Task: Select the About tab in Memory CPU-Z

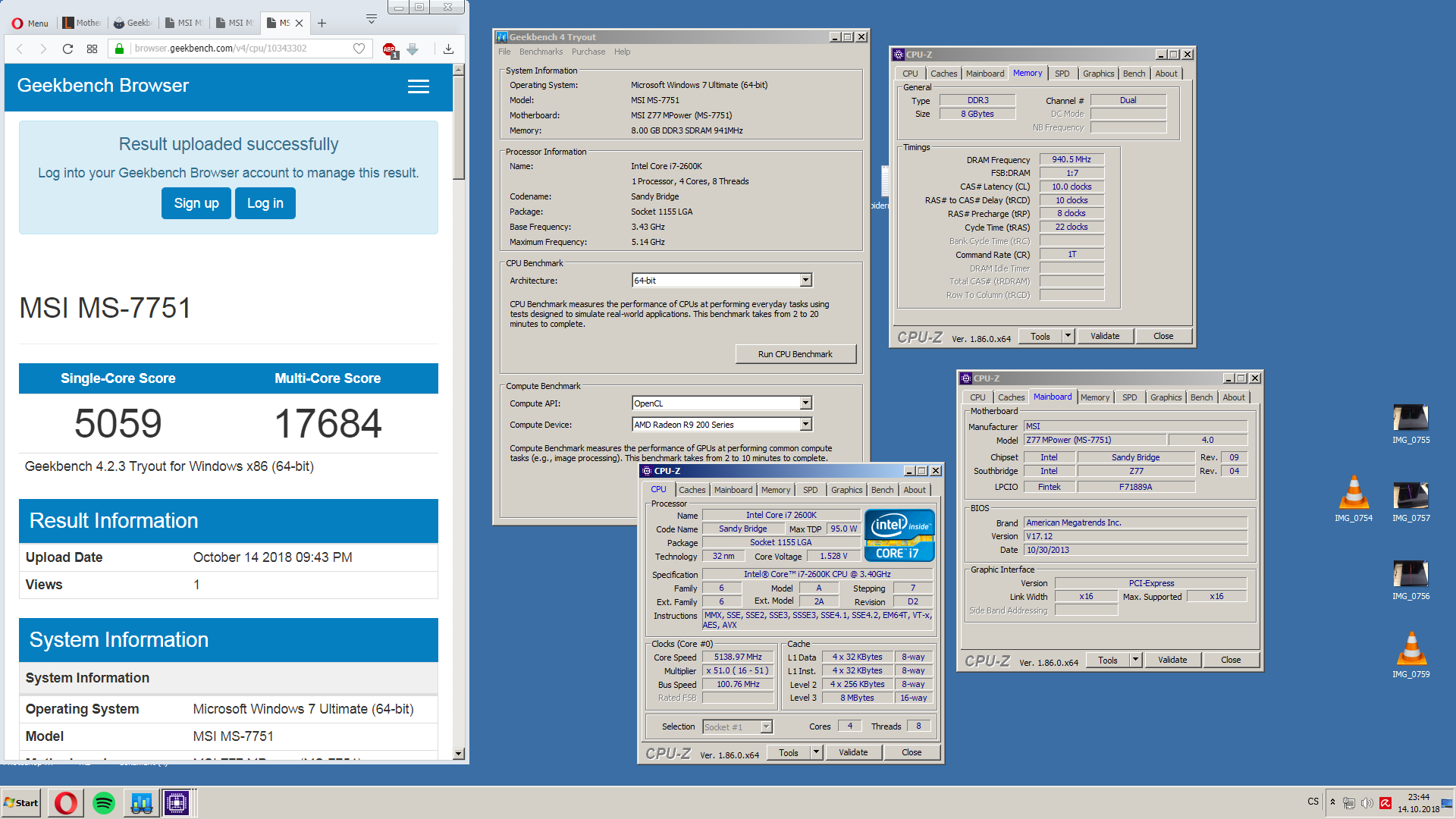Action: (1166, 74)
